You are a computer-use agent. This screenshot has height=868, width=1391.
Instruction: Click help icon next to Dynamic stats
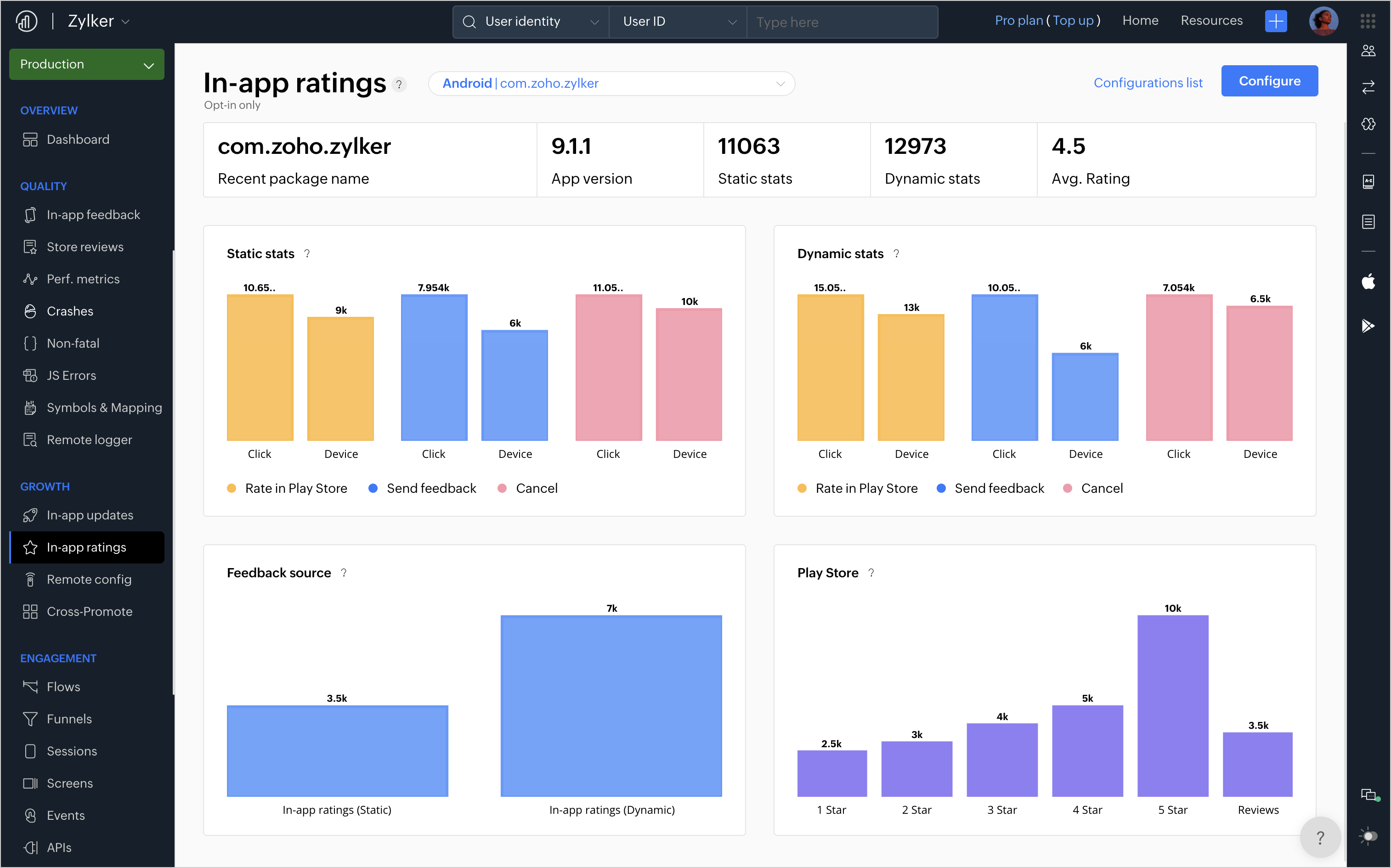click(896, 253)
